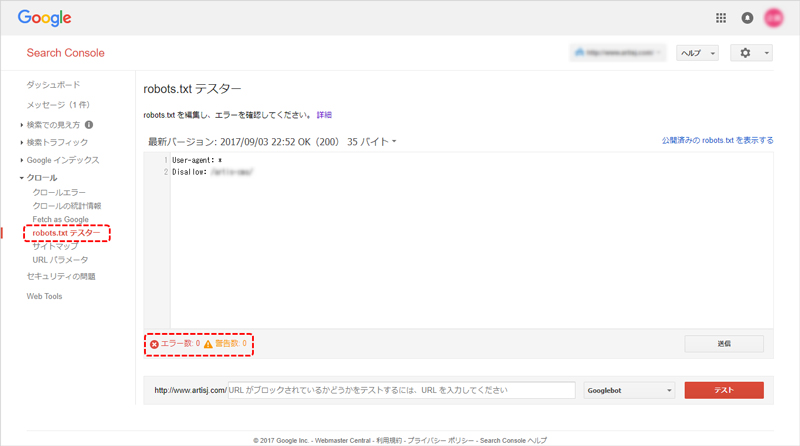Open the Googlebot user-agent dropdown
Image resolution: width=800 pixels, height=446 pixels.
click(x=629, y=390)
